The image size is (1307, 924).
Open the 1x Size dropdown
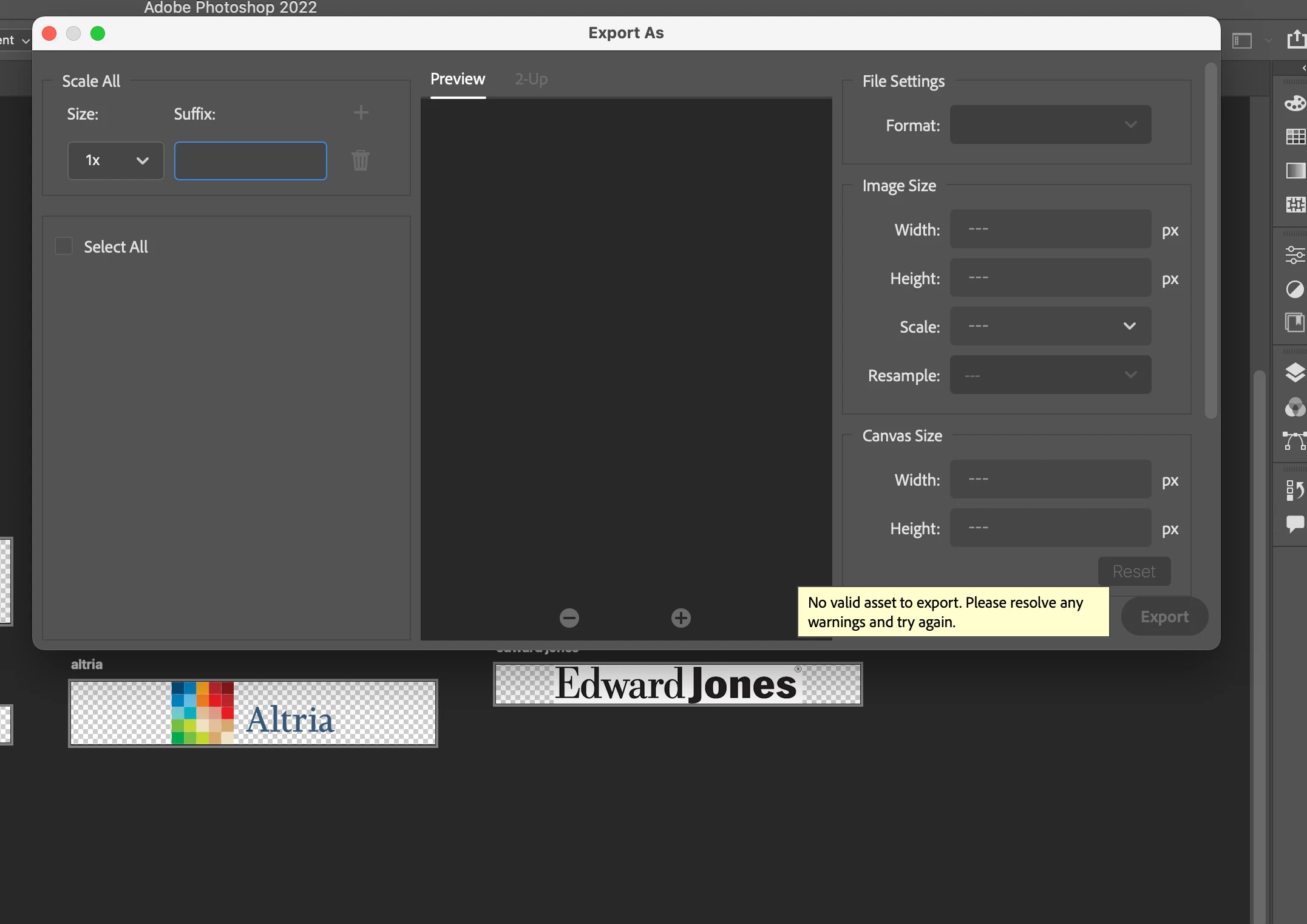coord(115,161)
